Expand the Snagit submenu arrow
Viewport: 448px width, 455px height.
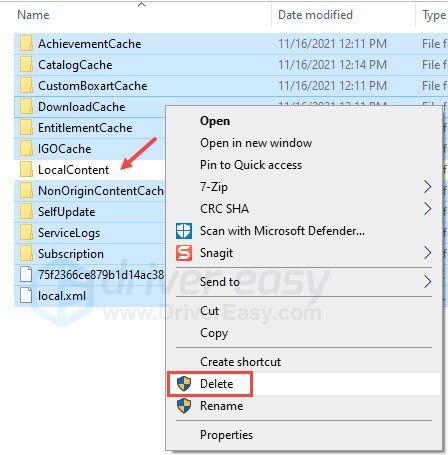tap(428, 253)
